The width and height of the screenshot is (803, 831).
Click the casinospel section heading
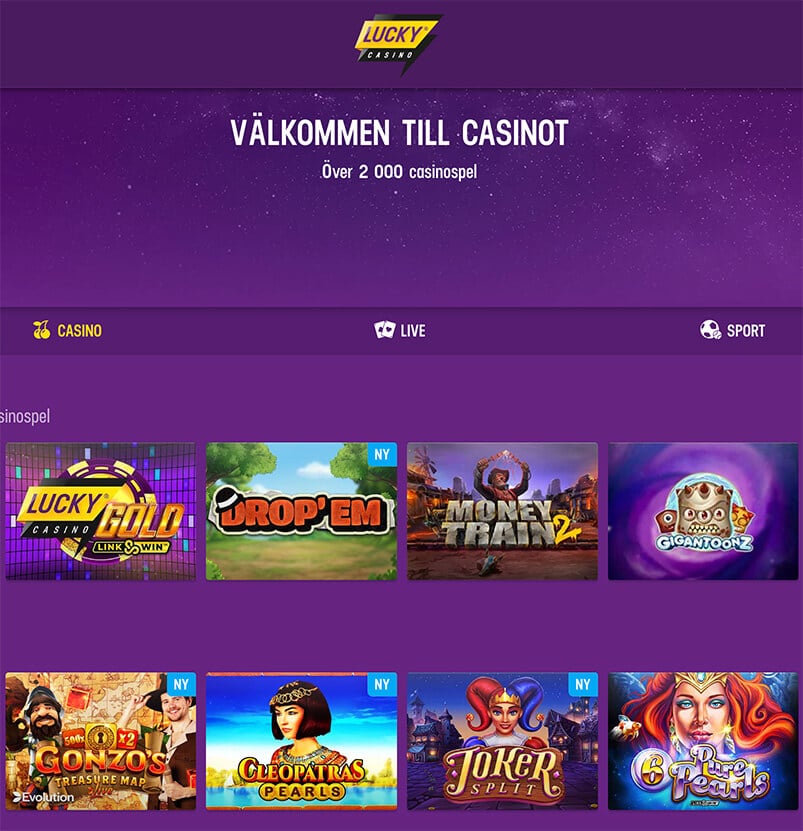(x=25, y=417)
